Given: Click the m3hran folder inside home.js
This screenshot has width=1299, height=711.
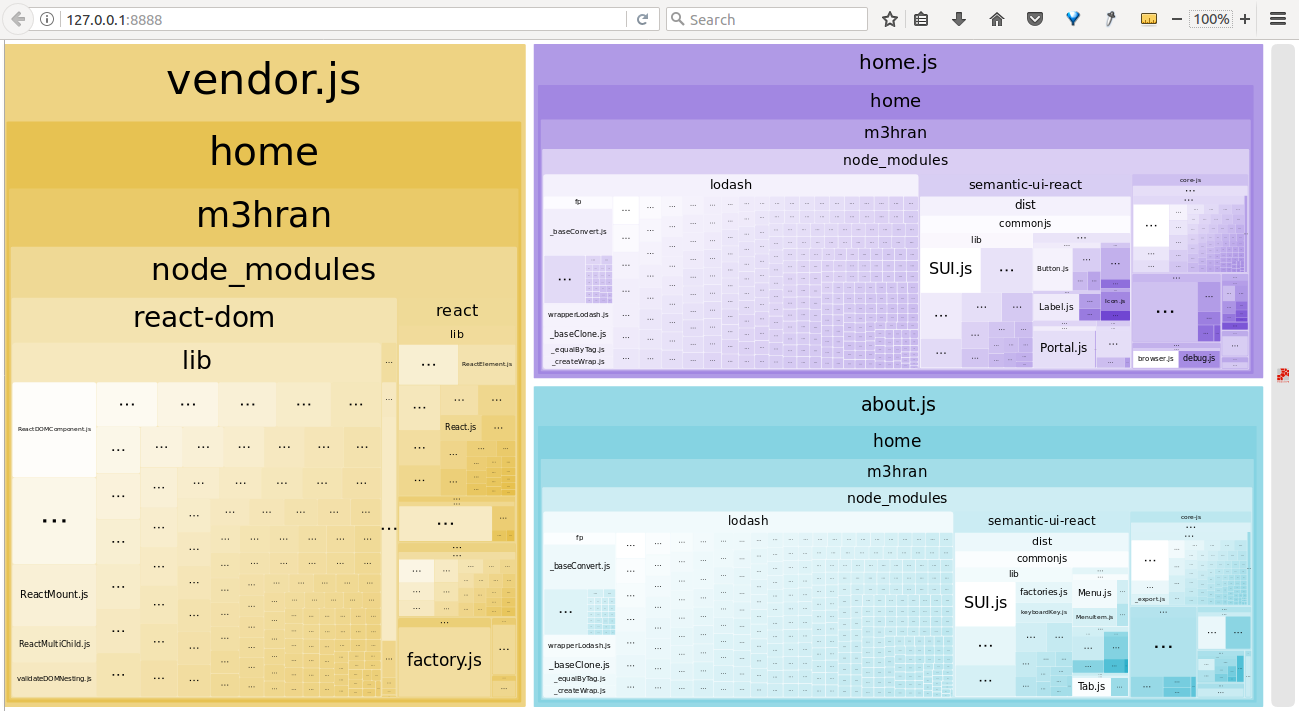Looking at the screenshot, I should tap(895, 132).
